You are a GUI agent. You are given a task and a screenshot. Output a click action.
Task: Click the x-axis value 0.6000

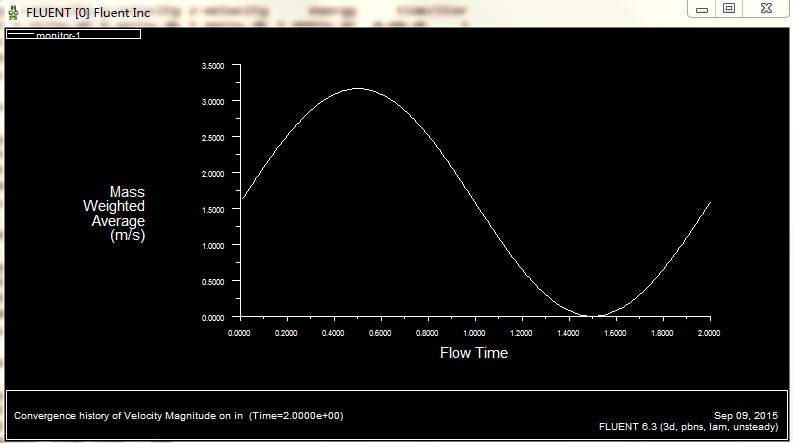coord(380,333)
